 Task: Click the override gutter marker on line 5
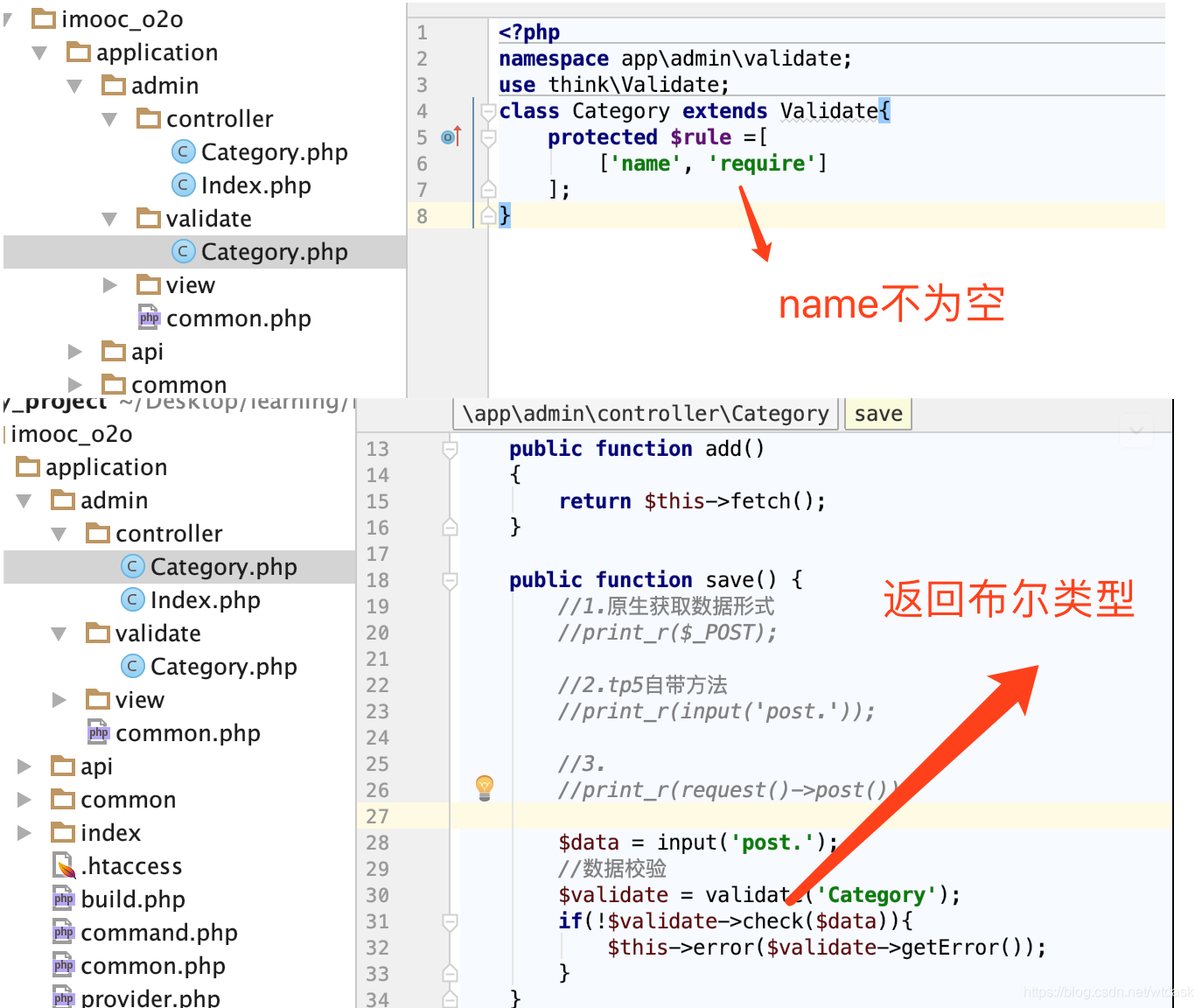coord(451,136)
